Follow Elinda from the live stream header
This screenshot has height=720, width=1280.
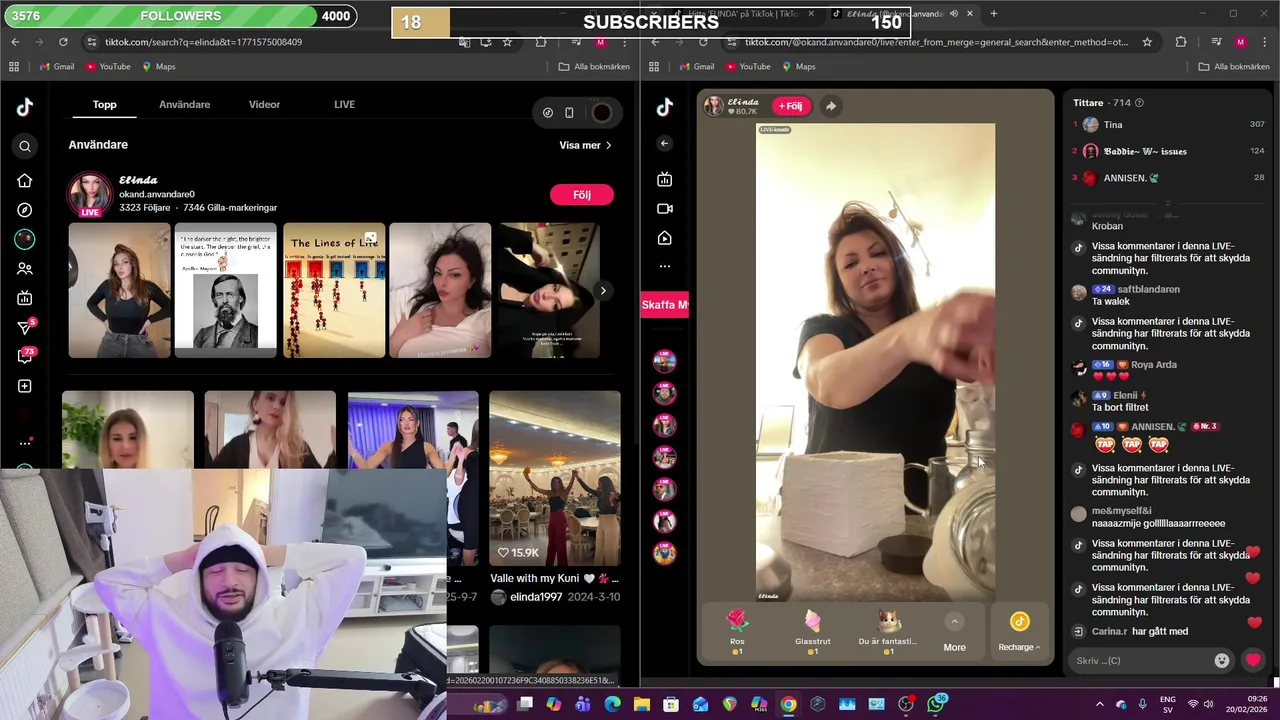[x=791, y=106]
